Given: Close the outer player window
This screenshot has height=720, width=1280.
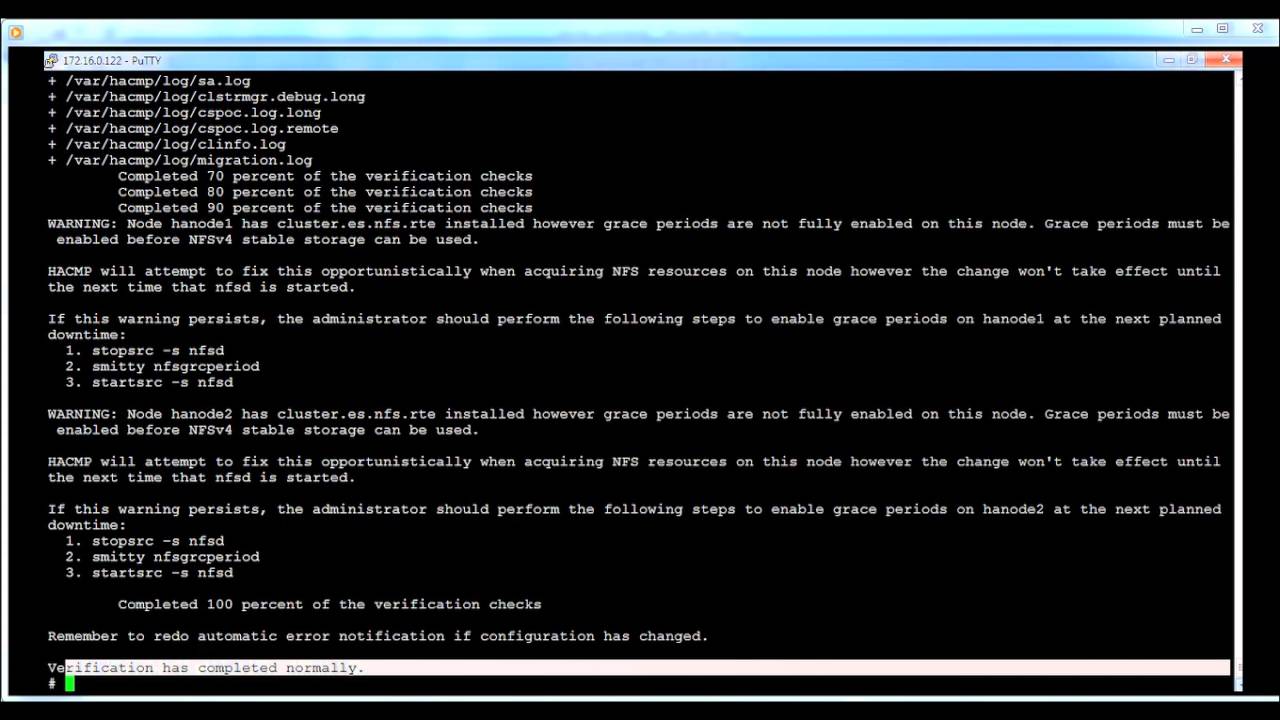Looking at the screenshot, I should [1257, 29].
